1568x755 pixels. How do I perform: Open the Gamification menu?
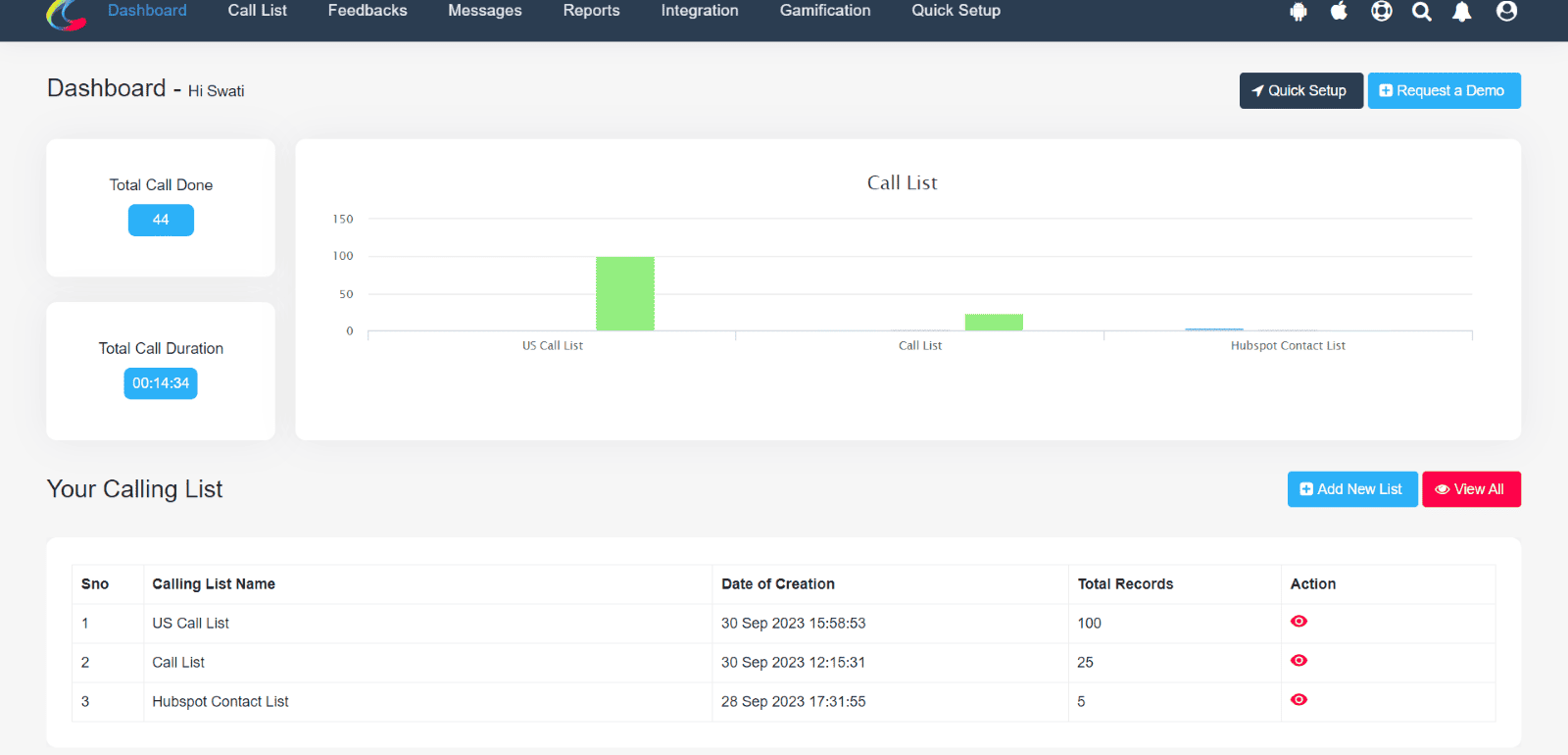point(824,11)
